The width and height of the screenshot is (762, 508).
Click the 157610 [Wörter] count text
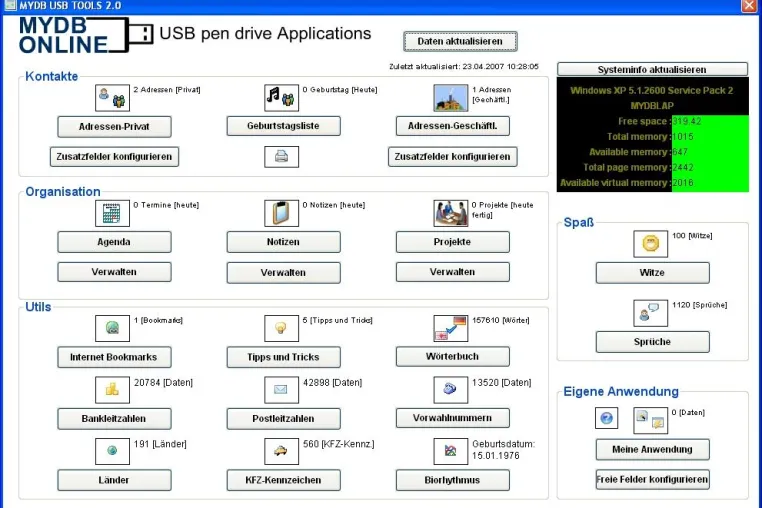(501, 320)
